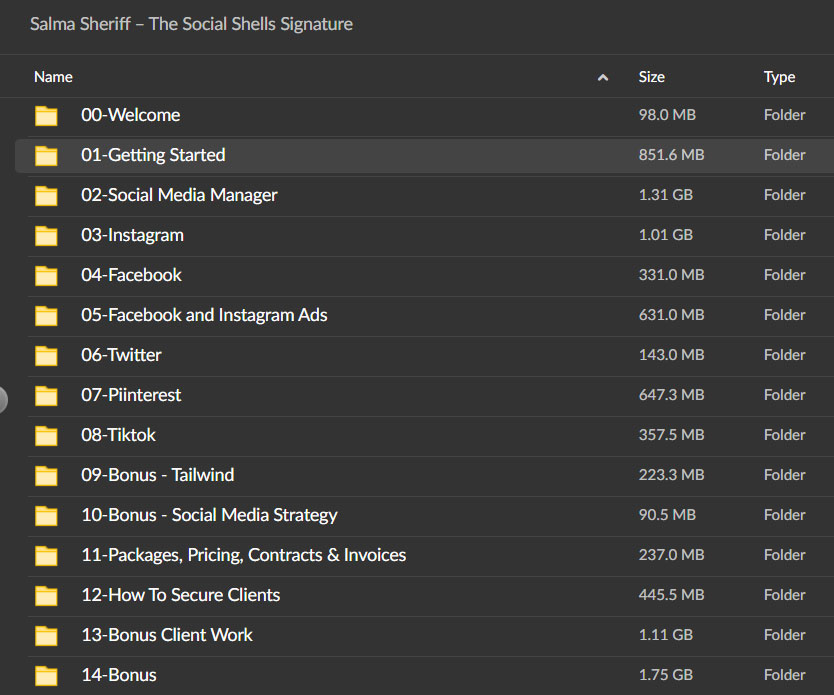Click the 06-Twitter folder icon
Screen dimensions: 834x695
(x=46, y=355)
